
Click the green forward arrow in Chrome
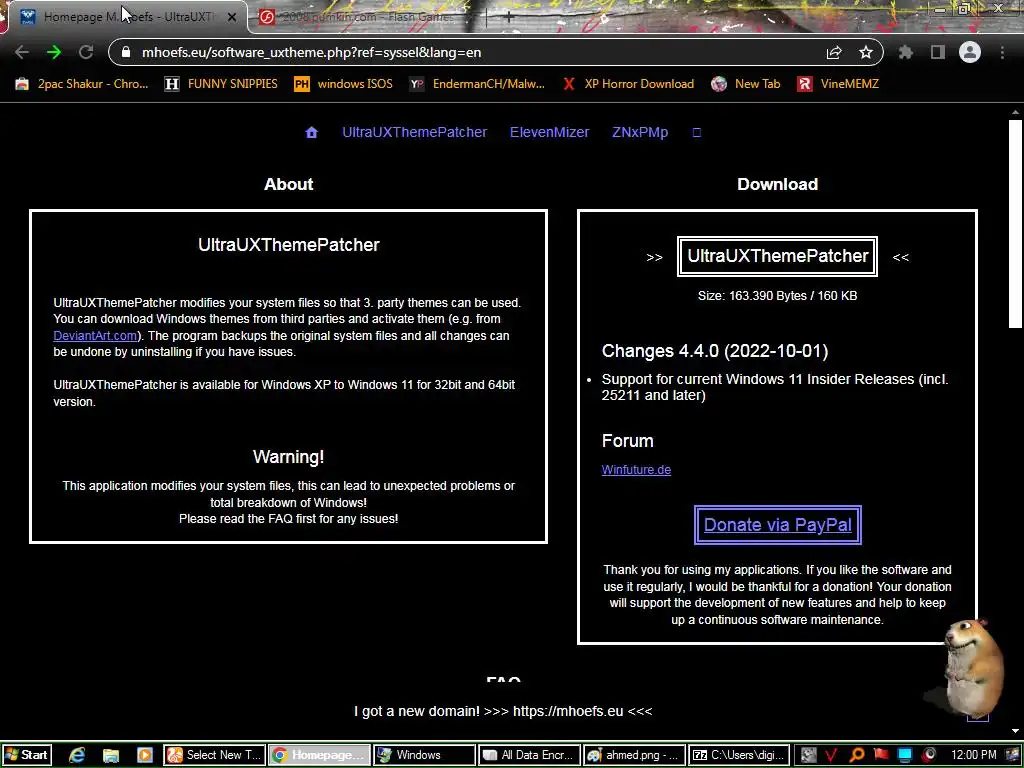pos(54,52)
